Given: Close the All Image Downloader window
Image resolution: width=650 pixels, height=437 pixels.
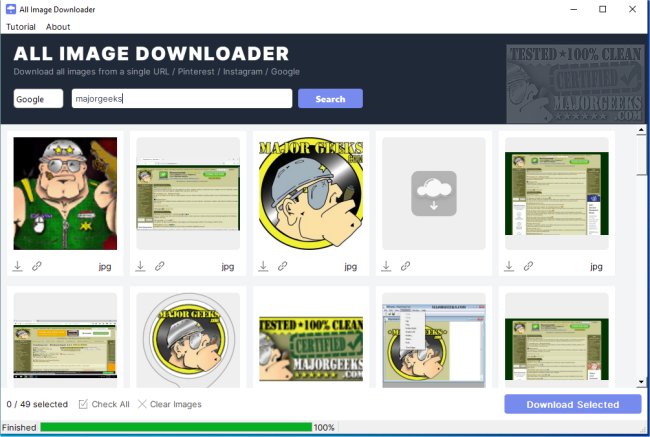Looking at the screenshot, I should pyautogui.click(x=632, y=9).
